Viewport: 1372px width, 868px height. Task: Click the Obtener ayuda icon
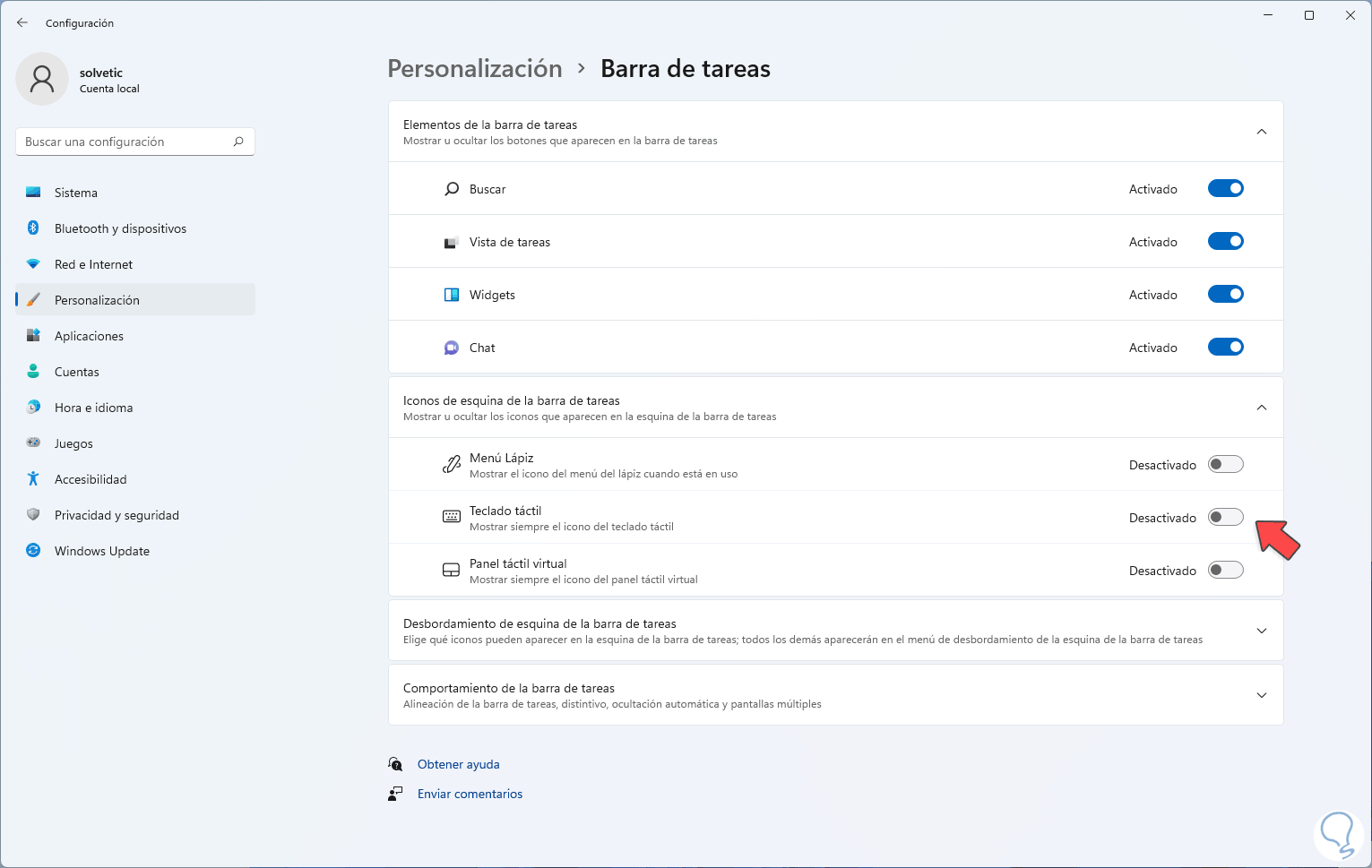coord(395,764)
